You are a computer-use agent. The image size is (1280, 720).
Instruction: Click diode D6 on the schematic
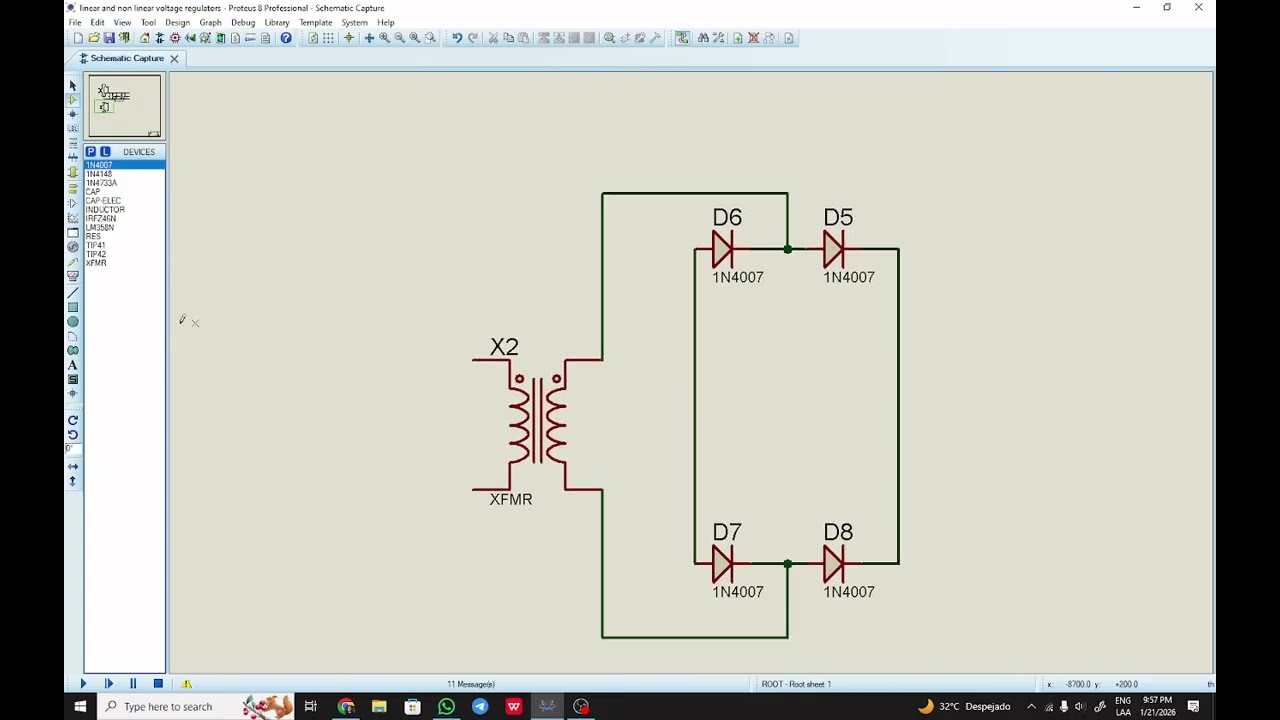click(x=724, y=249)
